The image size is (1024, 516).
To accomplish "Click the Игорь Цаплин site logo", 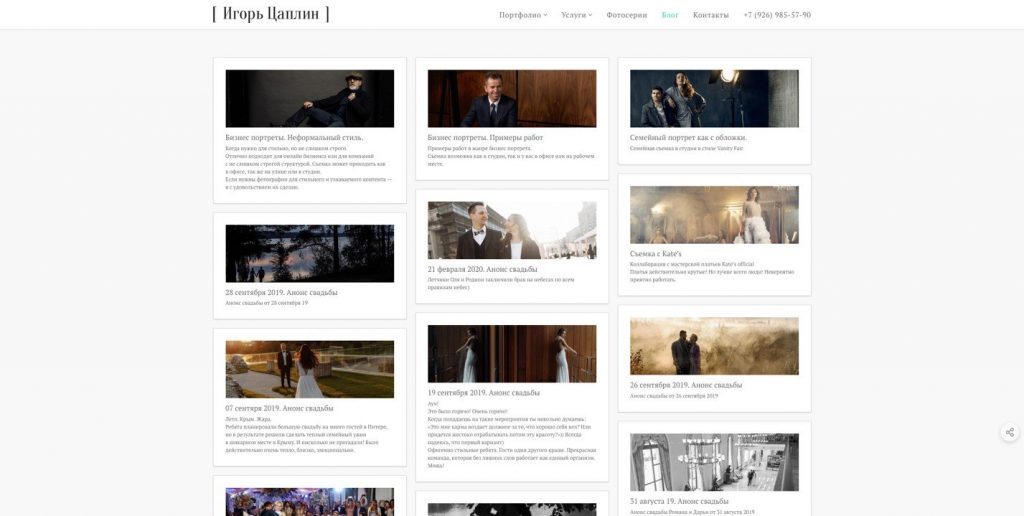I will (x=271, y=14).
